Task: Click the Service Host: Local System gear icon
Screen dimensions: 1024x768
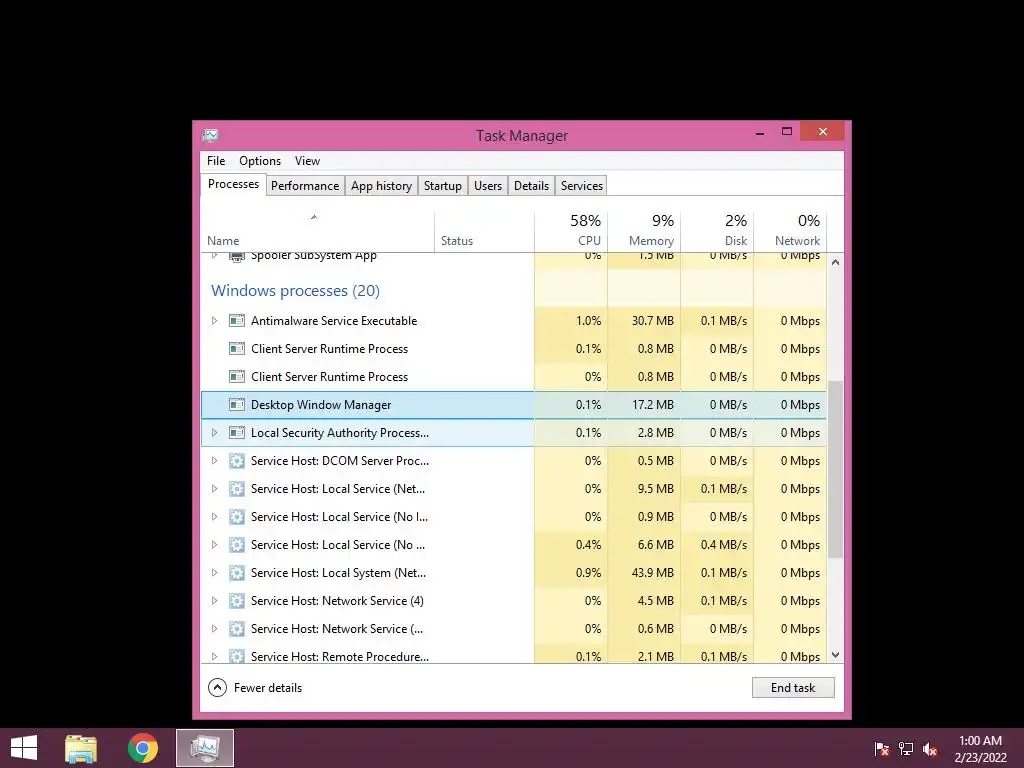Action: [237, 573]
